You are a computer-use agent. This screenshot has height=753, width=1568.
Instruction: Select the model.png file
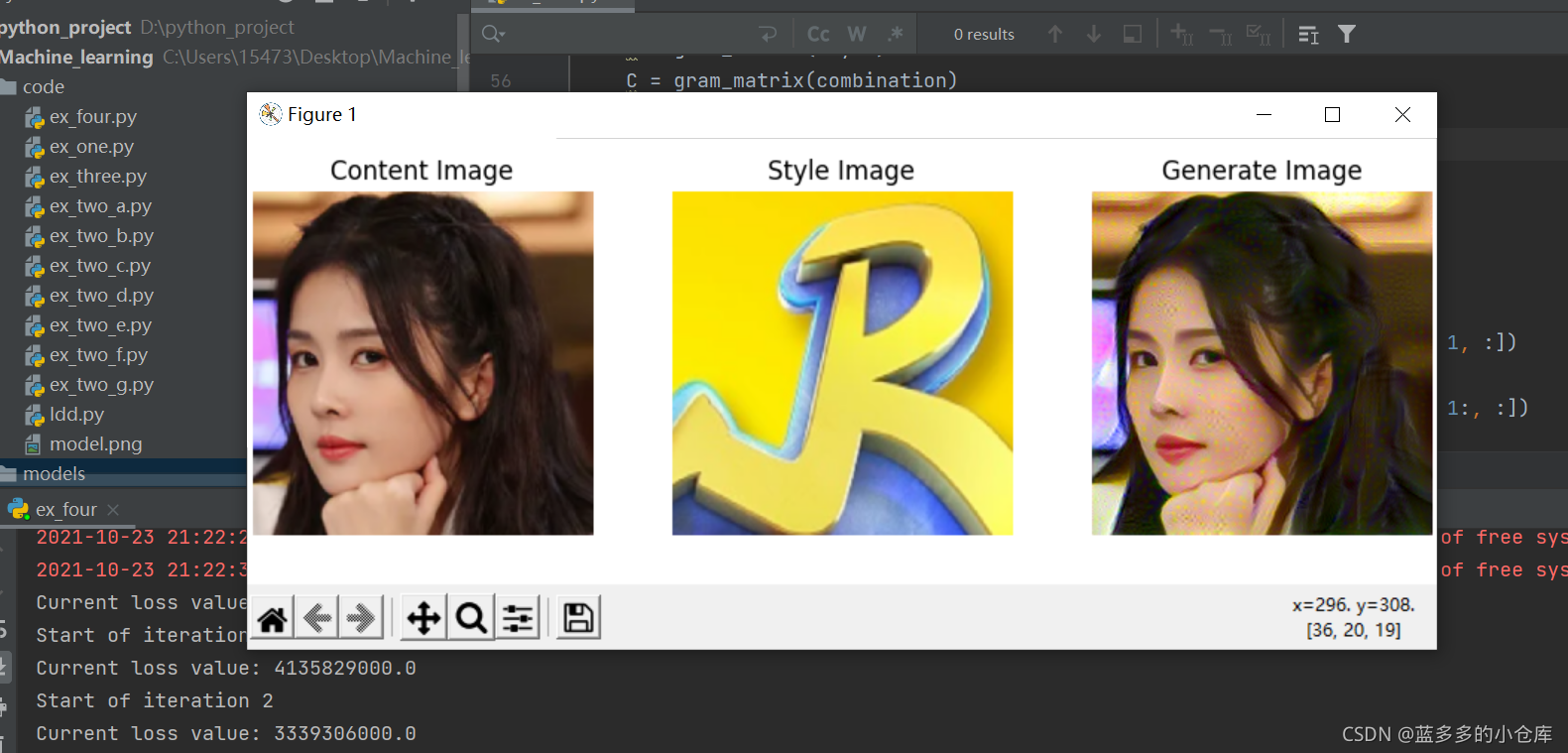95,444
